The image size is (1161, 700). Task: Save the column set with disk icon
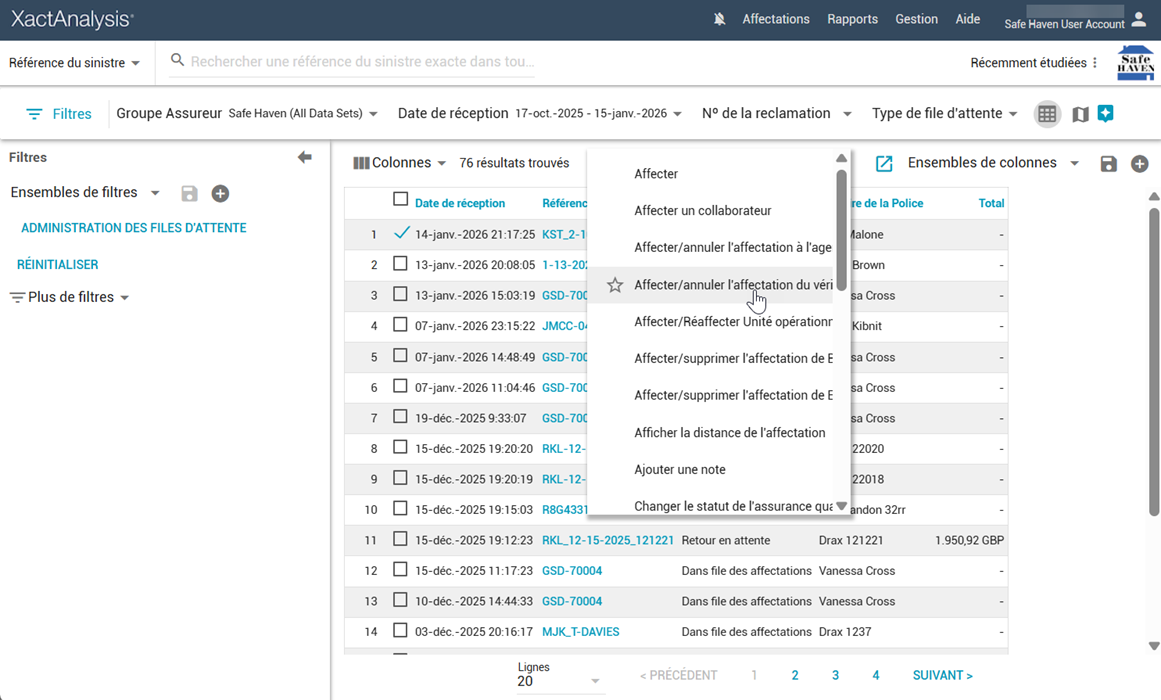point(1108,164)
